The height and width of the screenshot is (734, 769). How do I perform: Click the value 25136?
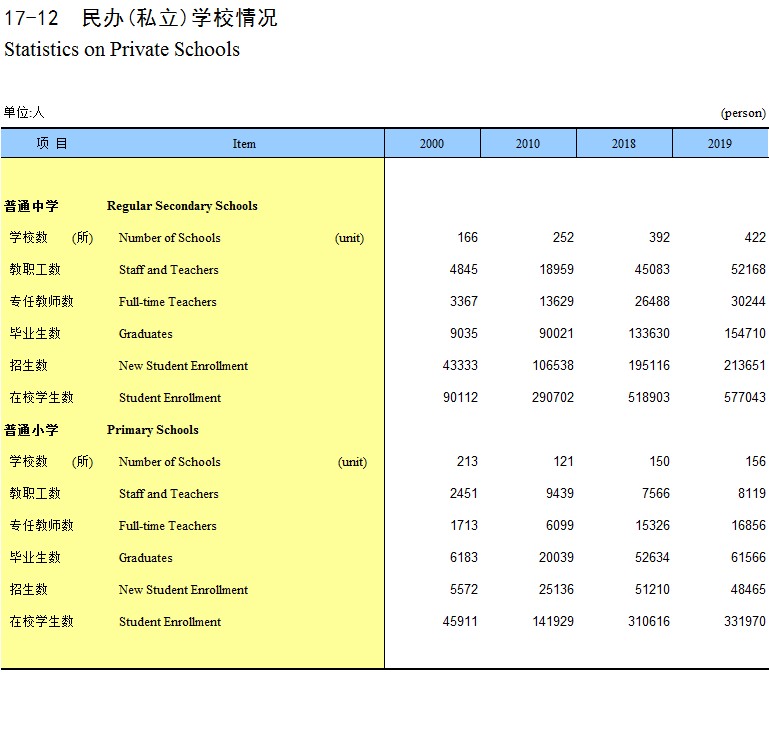click(x=557, y=589)
